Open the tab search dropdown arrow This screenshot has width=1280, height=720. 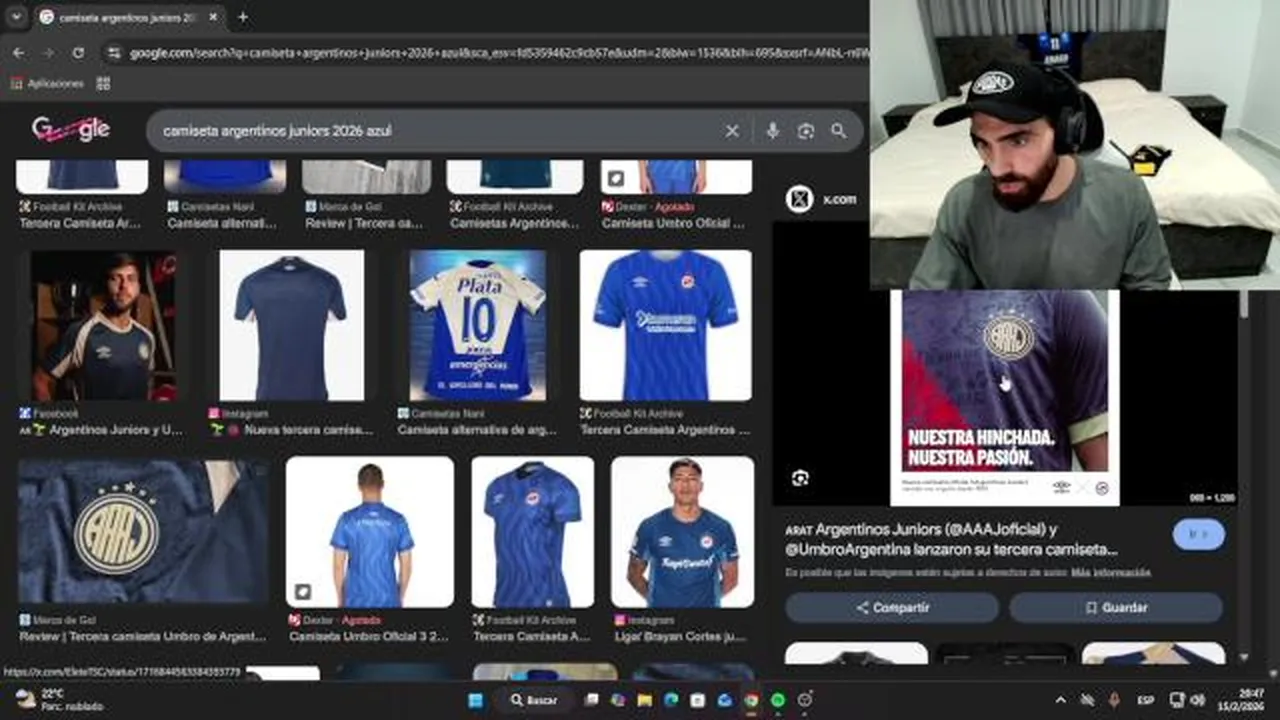tap(16, 17)
